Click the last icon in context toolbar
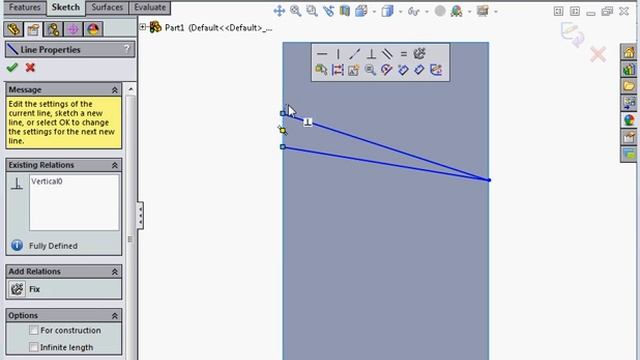This screenshot has height=360, width=640. point(436,70)
